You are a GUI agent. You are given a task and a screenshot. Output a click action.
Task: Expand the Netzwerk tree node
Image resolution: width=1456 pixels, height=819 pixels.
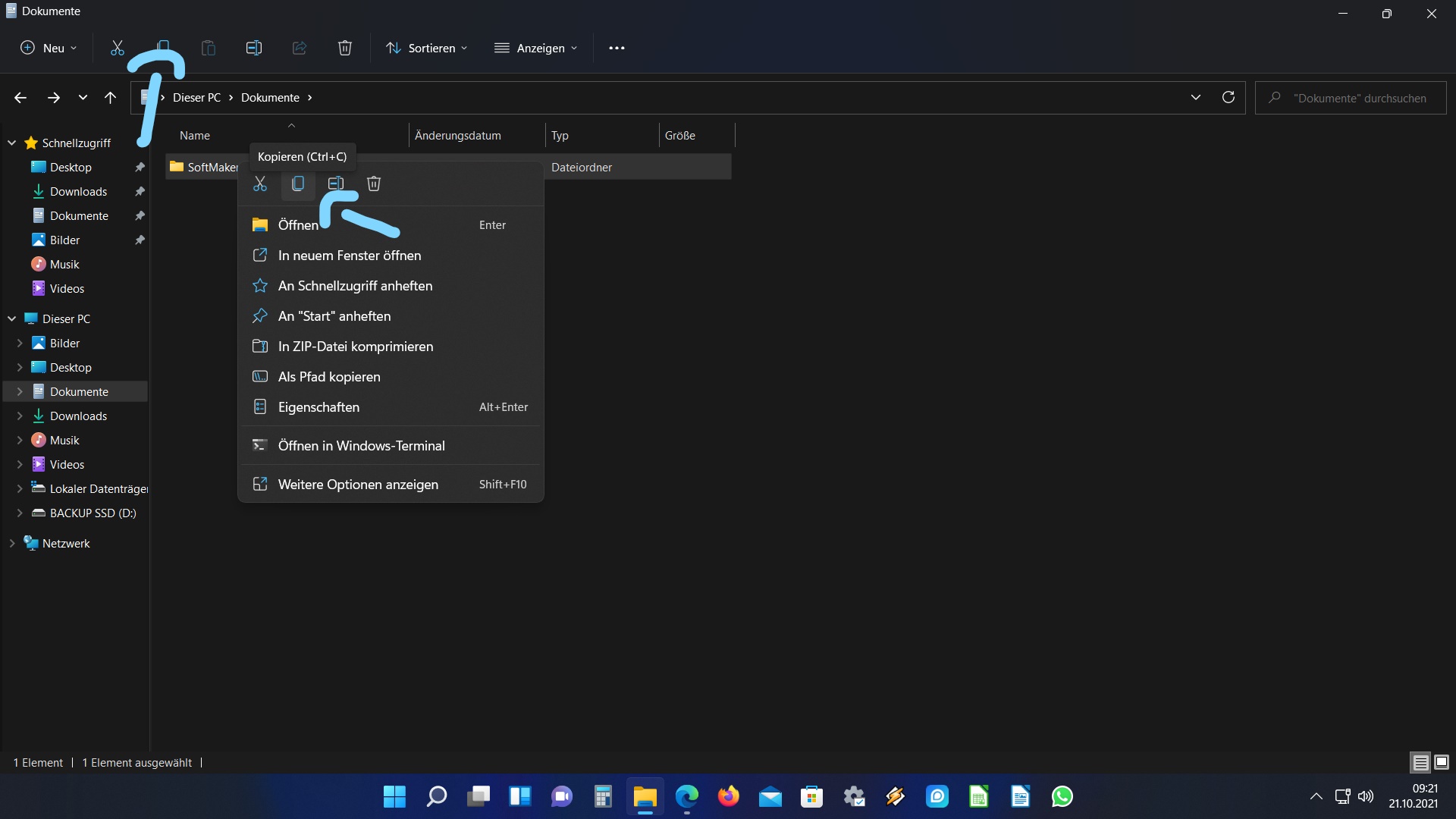click(12, 543)
